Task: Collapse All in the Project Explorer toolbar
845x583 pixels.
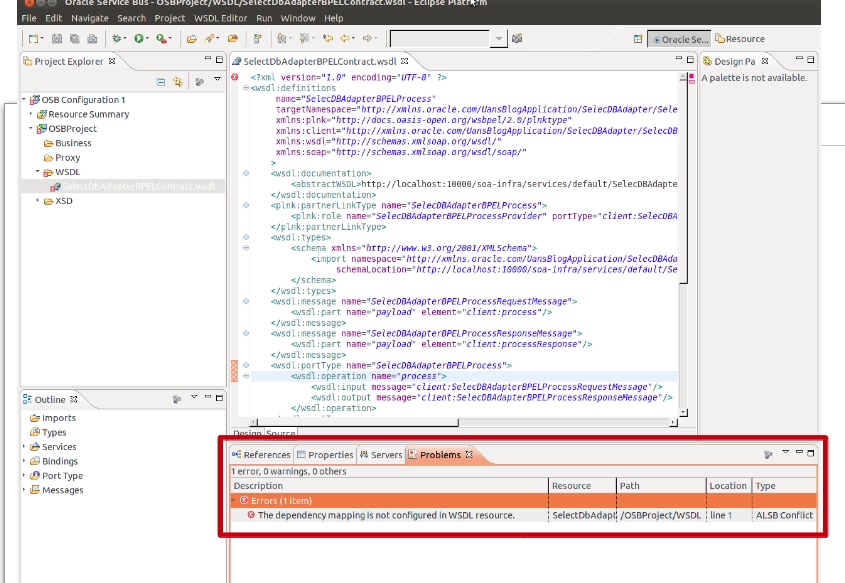Action: point(161,82)
